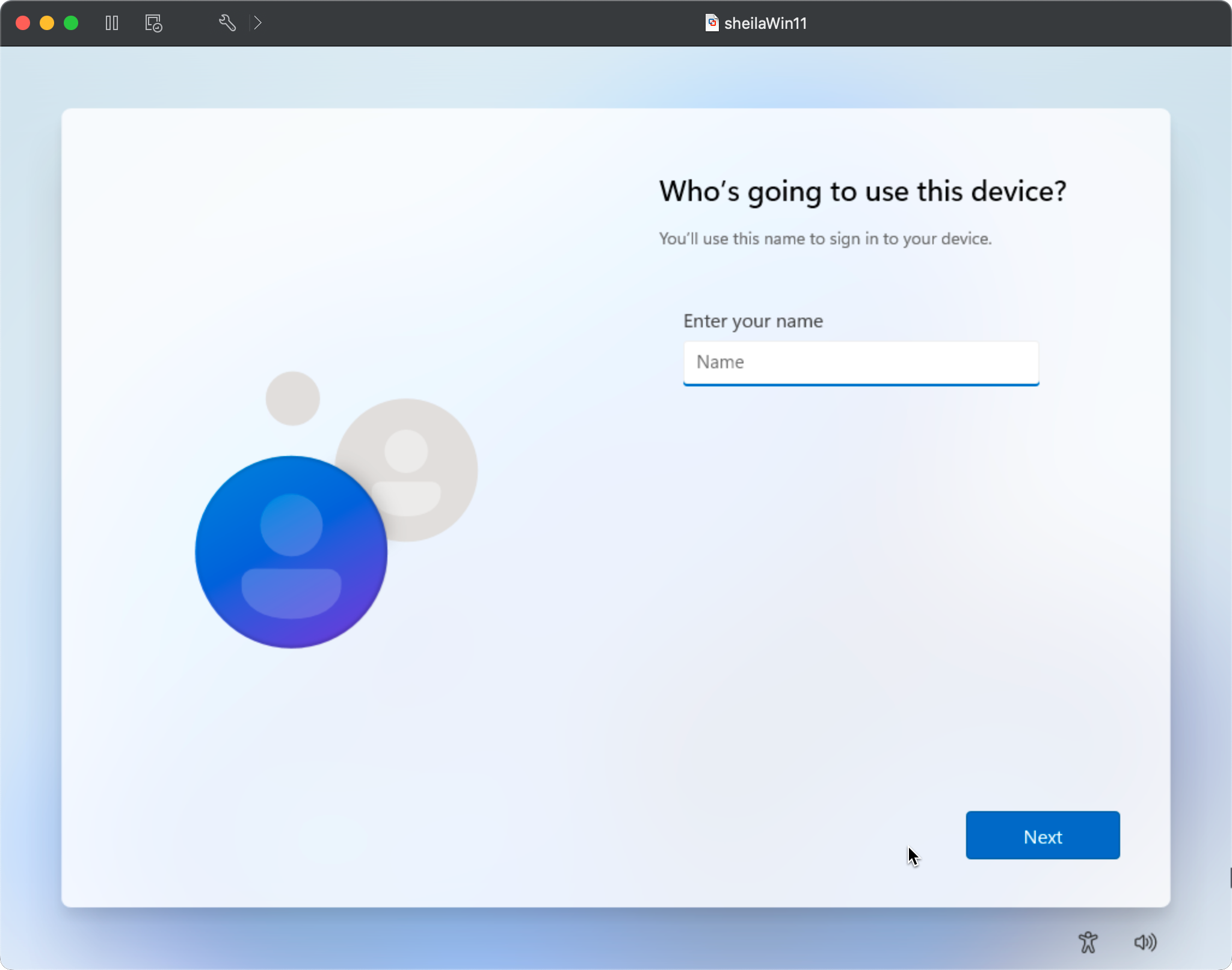Open virtual machine settings wrench icon
Viewport: 1232px width, 970px height.
227,23
